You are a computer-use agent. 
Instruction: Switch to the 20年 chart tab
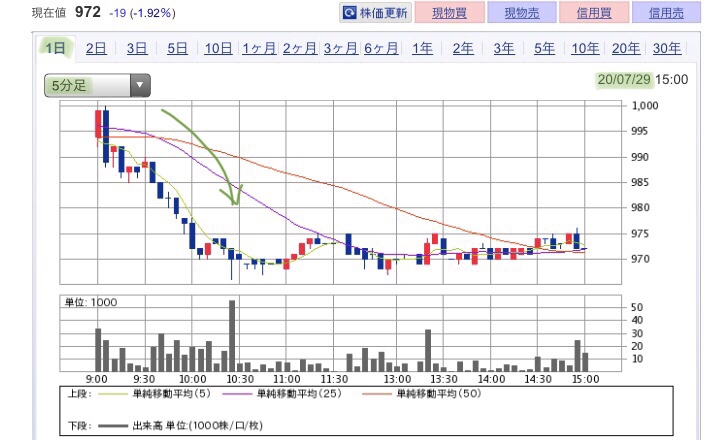[x=626, y=48]
